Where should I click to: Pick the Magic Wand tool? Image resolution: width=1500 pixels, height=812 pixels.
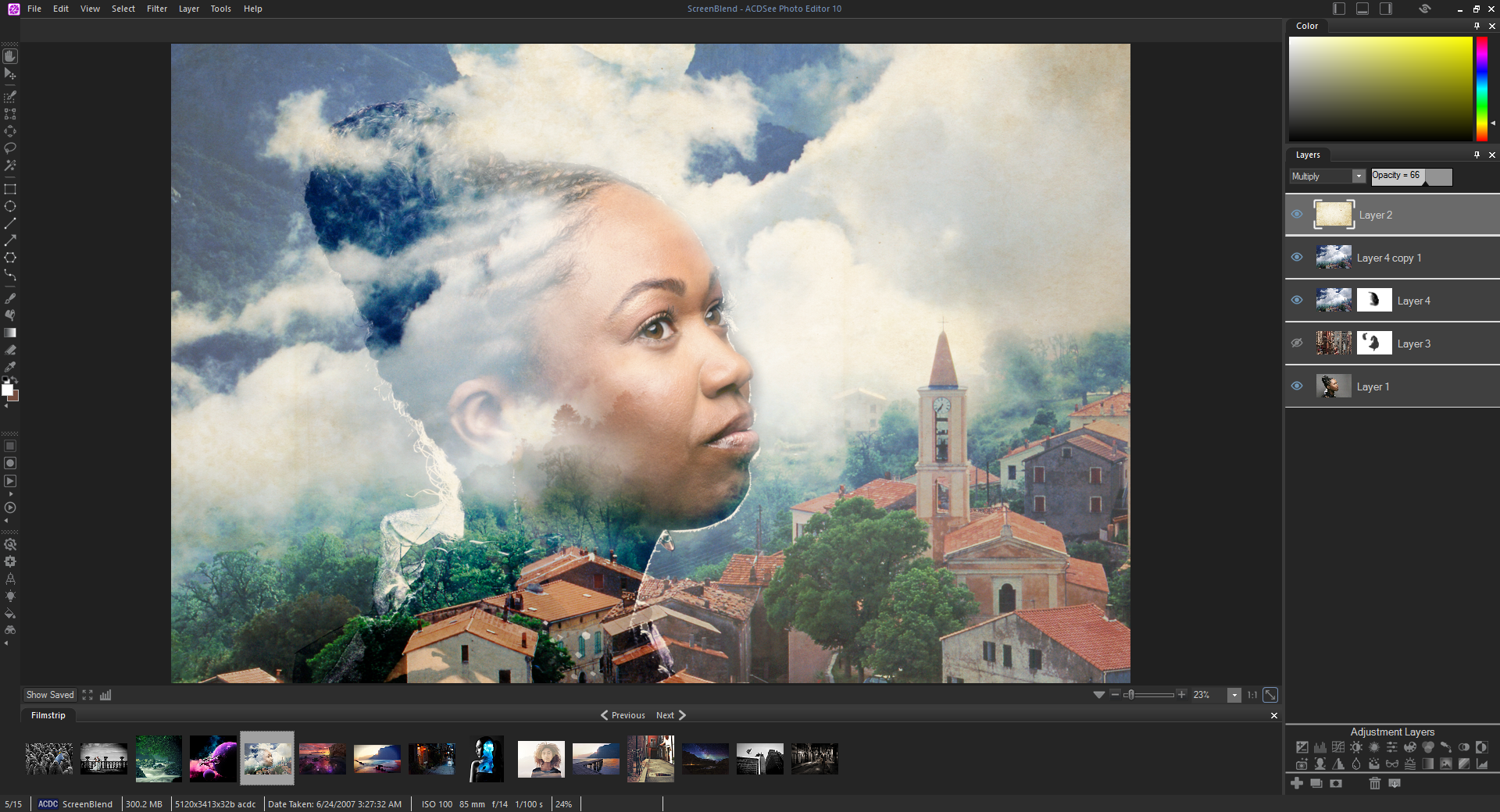click(10, 166)
